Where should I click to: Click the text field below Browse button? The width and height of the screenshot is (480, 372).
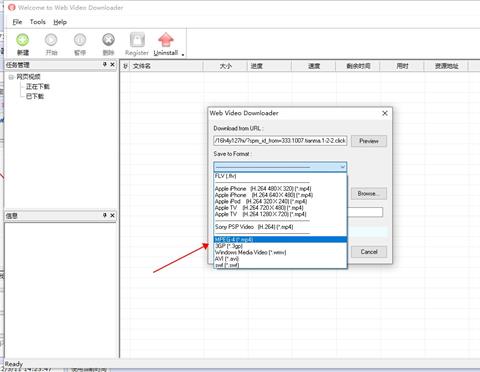click(365, 212)
